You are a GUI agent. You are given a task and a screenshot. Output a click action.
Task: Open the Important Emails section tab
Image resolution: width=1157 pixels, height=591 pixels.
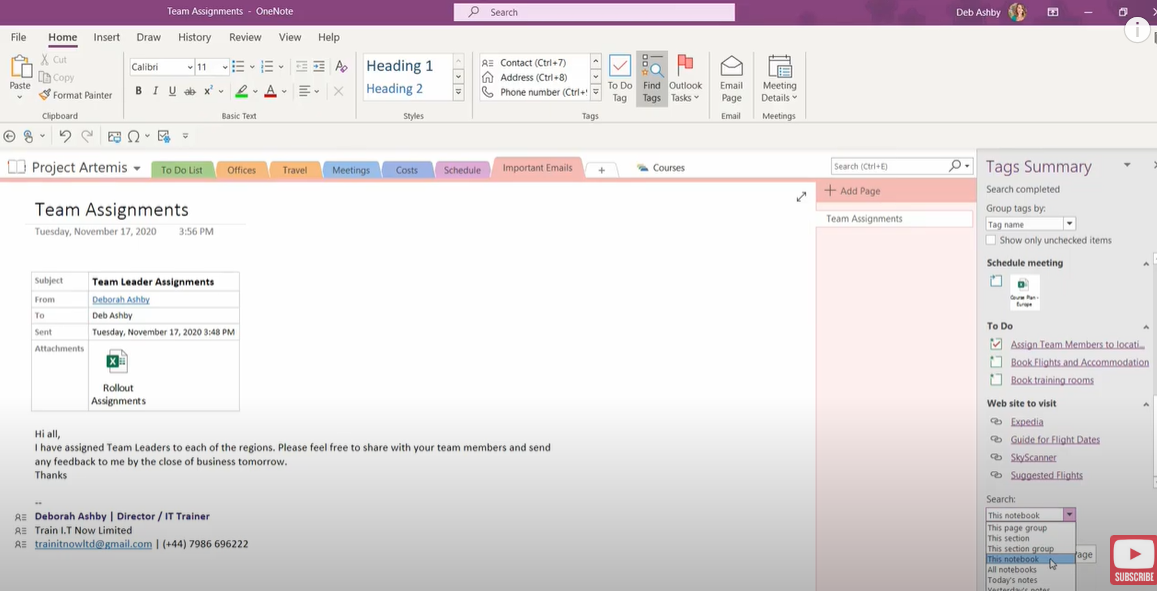537,168
